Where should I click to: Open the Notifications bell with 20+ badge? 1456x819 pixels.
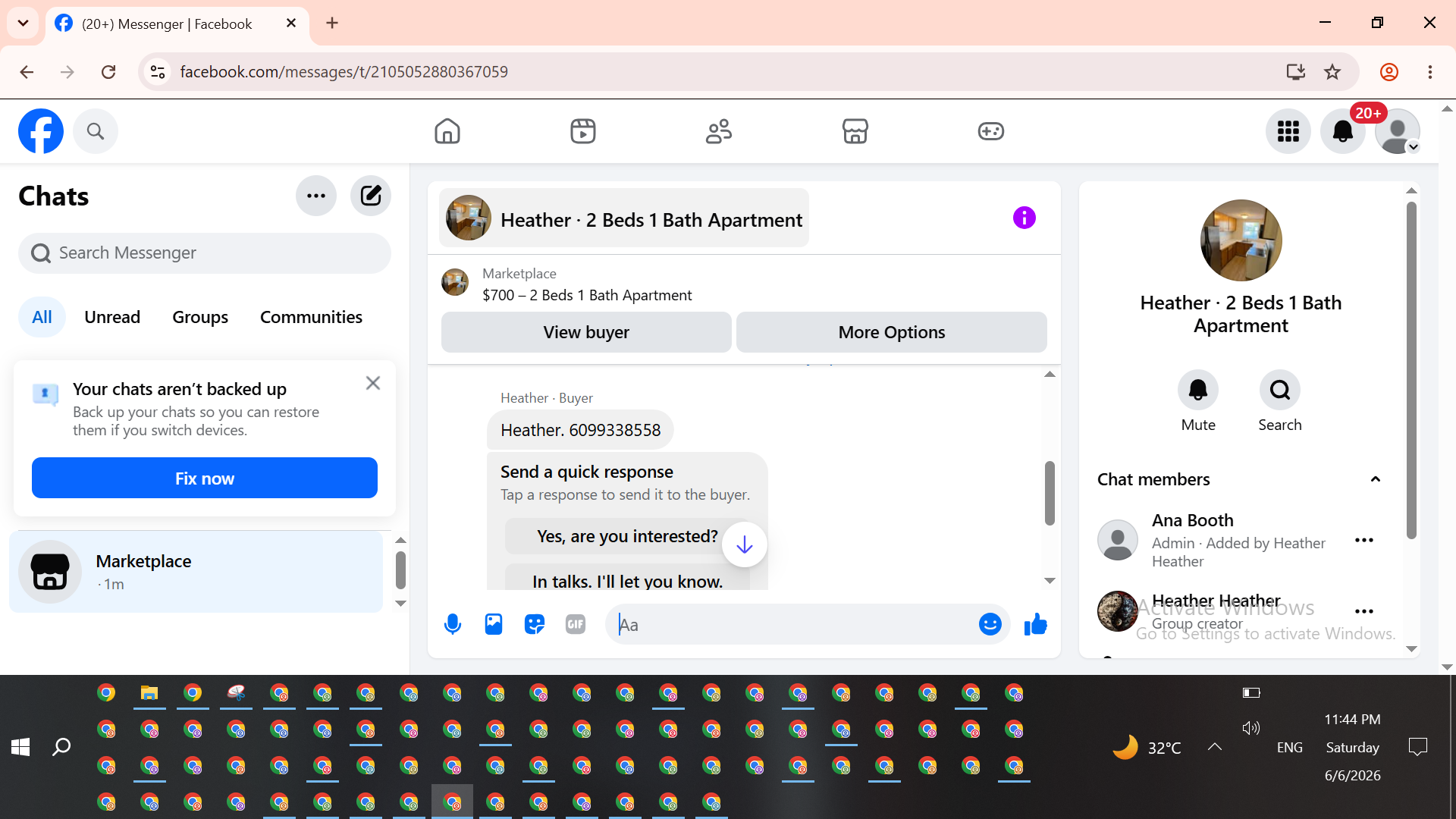pyautogui.click(x=1343, y=131)
